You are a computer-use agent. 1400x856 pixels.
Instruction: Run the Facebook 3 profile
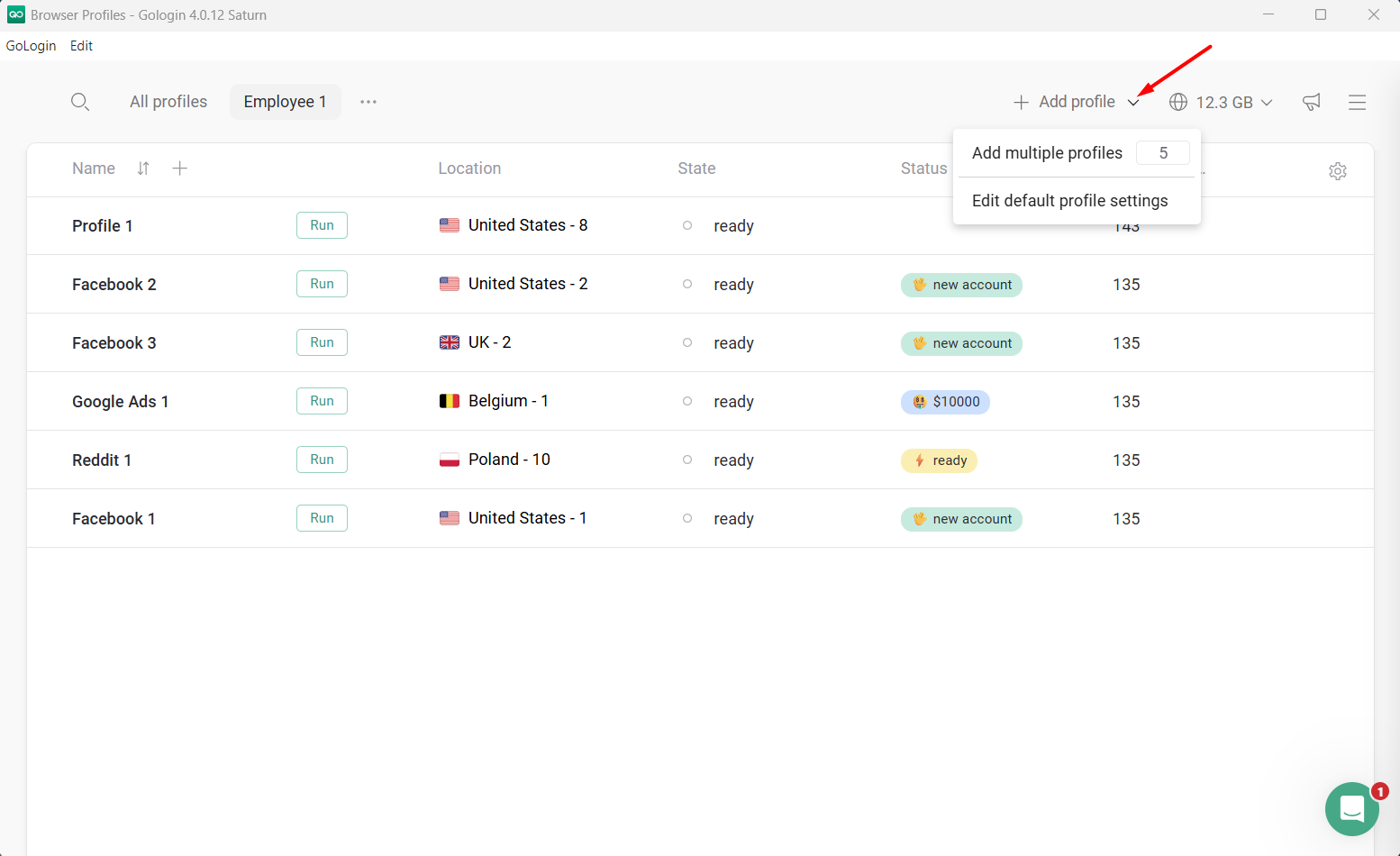pyautogui.click(x=322, y=342)
